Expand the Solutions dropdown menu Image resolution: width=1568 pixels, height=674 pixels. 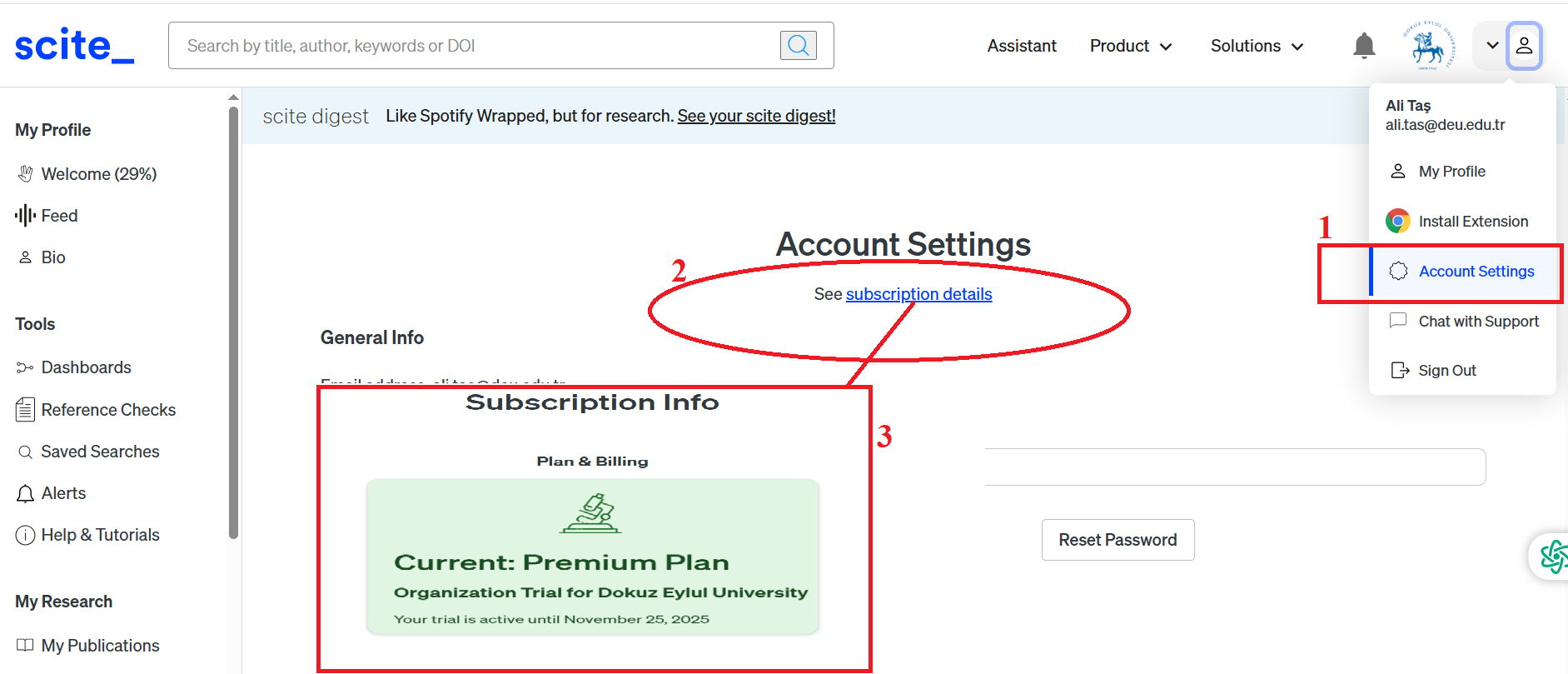[1256, 46]
